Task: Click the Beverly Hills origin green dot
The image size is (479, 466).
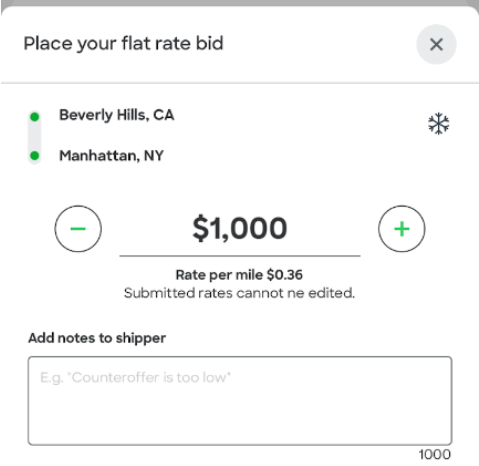Action: [x=35, y=117]
